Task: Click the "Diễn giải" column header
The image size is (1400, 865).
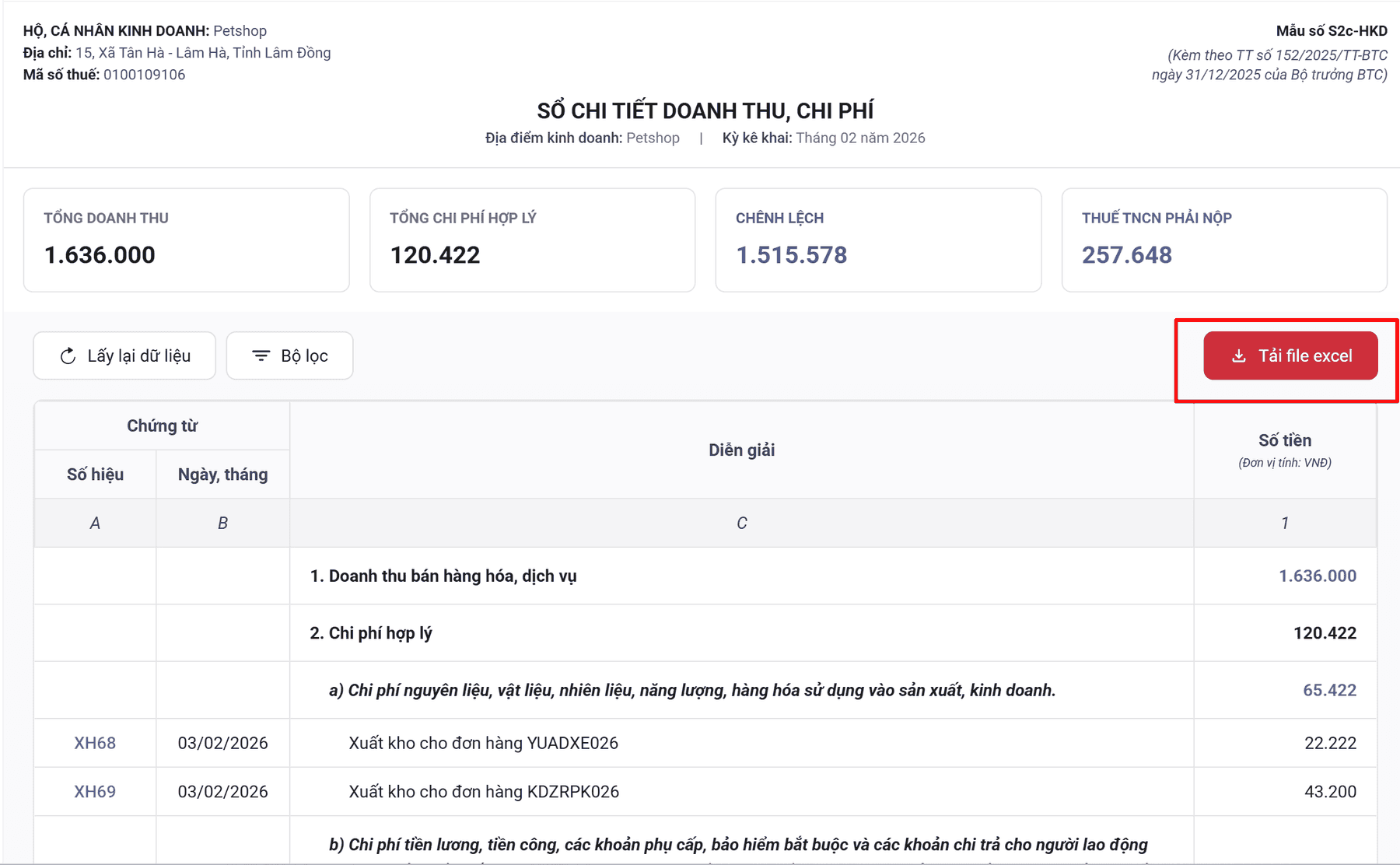Action: [x=742, y=450]
